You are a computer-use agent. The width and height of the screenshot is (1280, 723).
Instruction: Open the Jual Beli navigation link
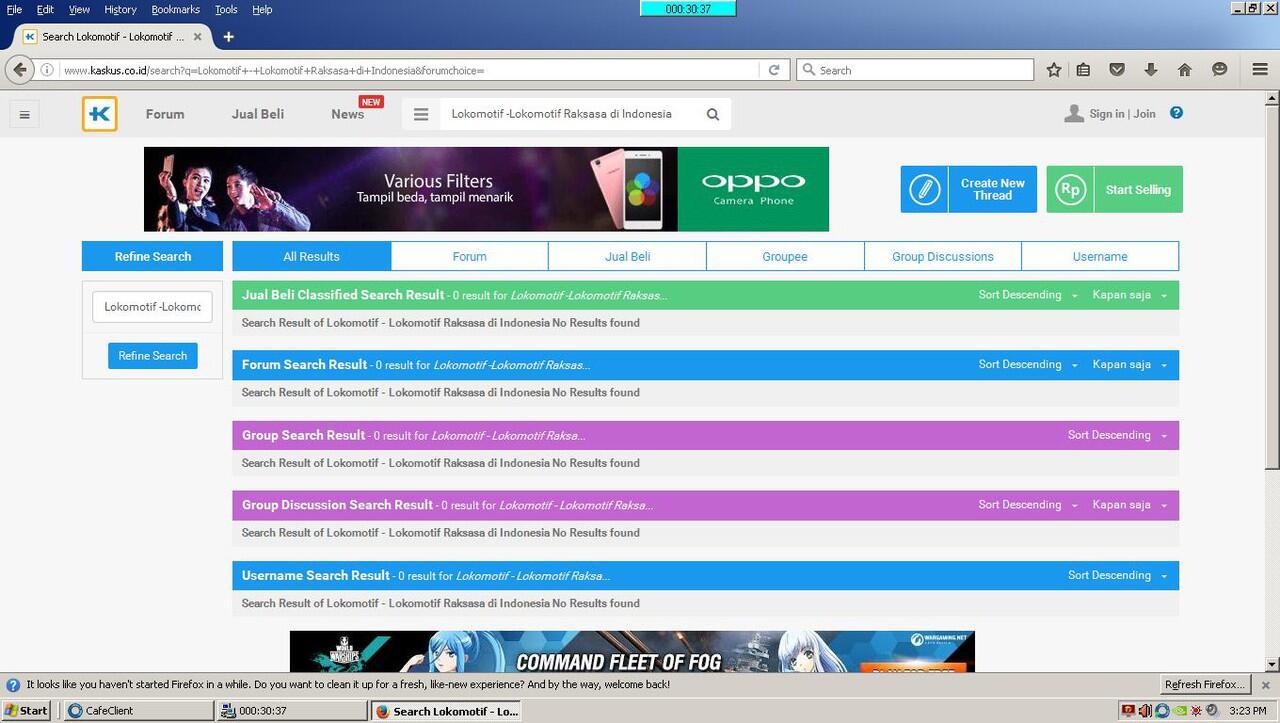(258, 114)
